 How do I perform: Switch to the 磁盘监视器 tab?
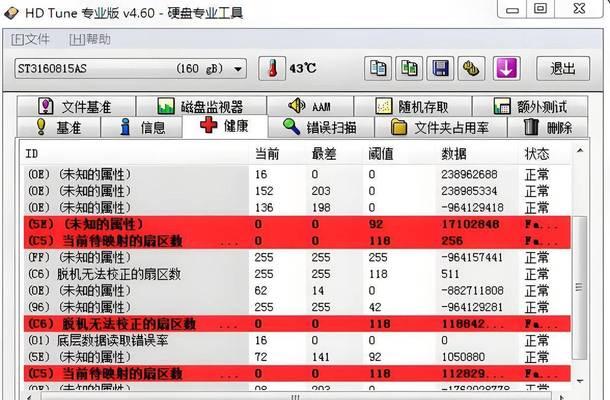click(x=201, y=106)
